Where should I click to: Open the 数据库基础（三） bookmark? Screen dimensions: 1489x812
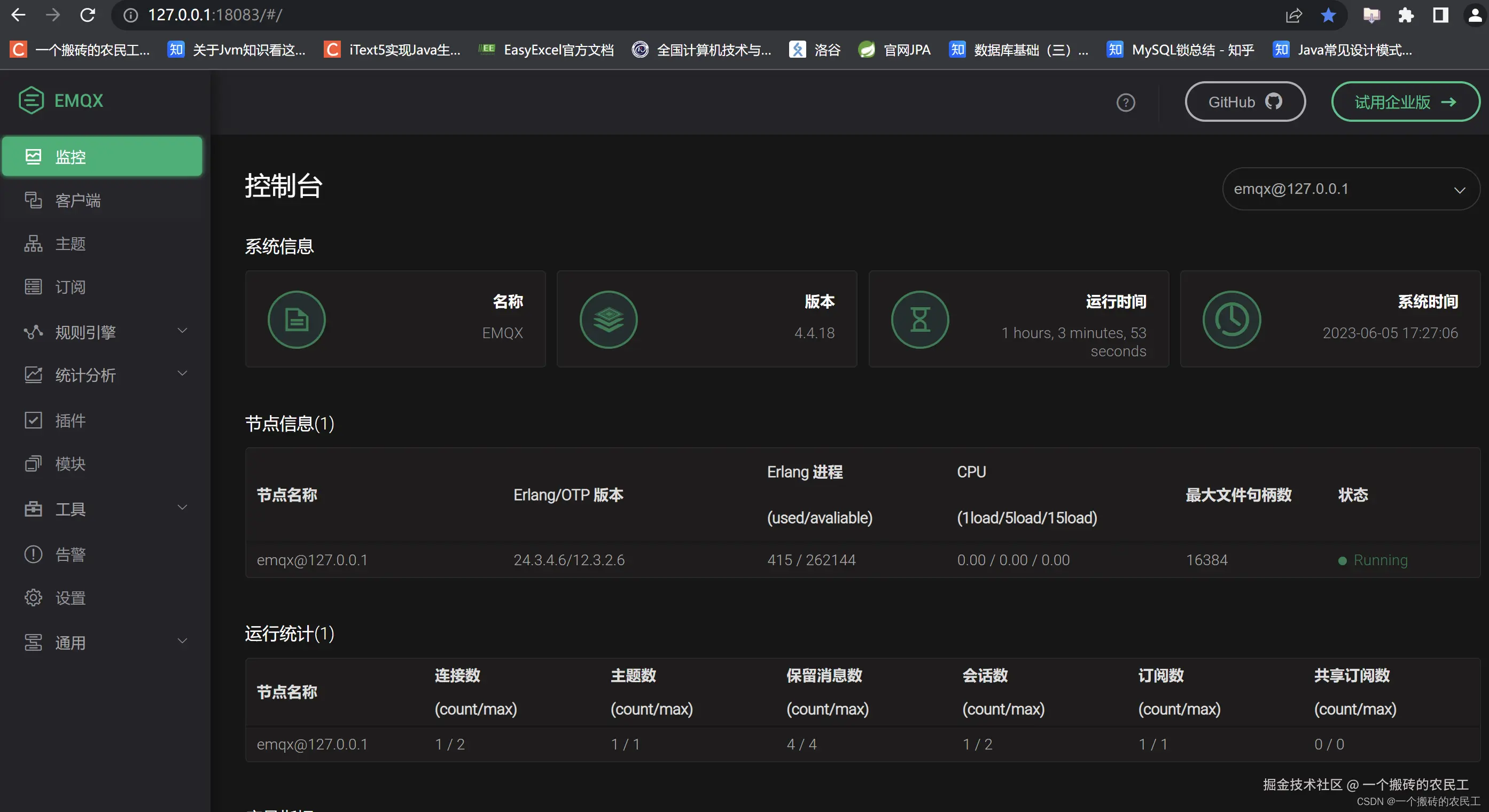coord(1018,50)
